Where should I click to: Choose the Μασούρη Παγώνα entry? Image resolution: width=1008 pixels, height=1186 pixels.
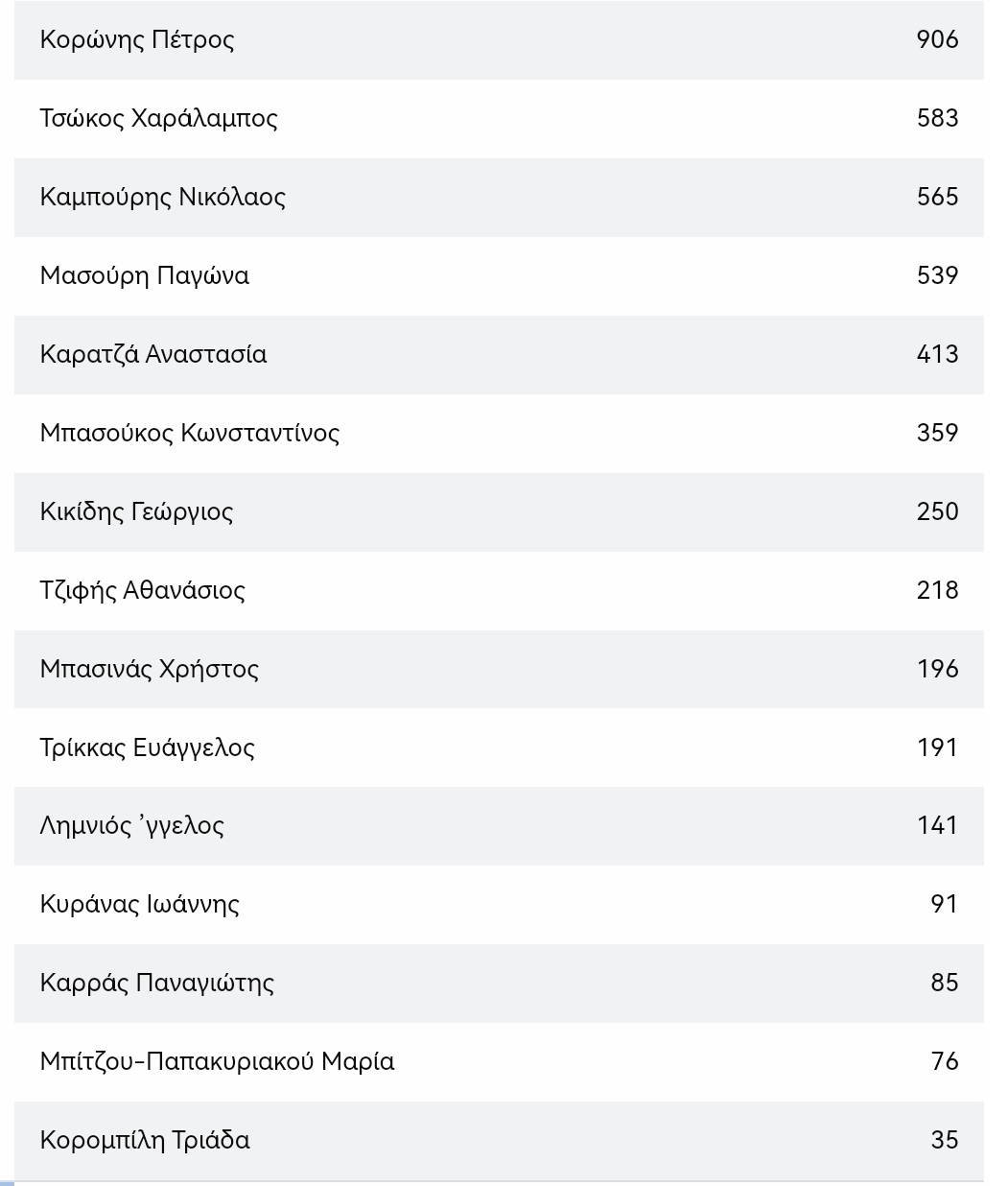pos(145,275)
